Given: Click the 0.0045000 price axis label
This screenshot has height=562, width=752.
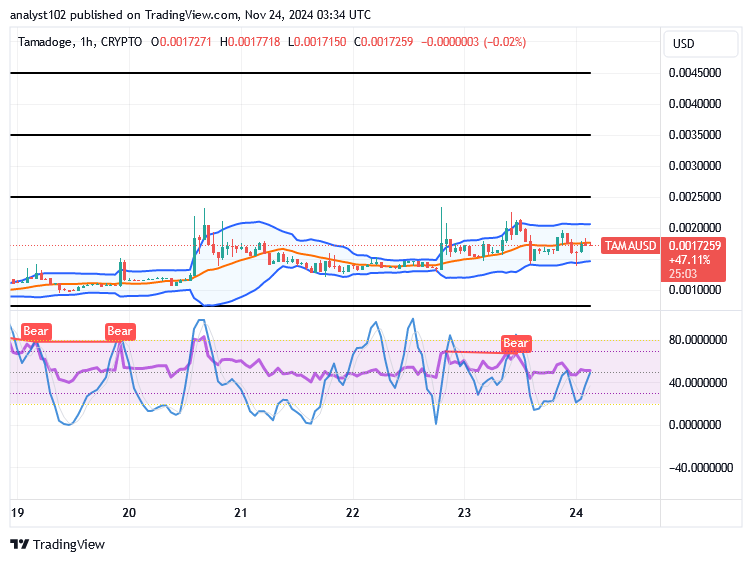Looking at the screenshot, I should pos(695,73).
